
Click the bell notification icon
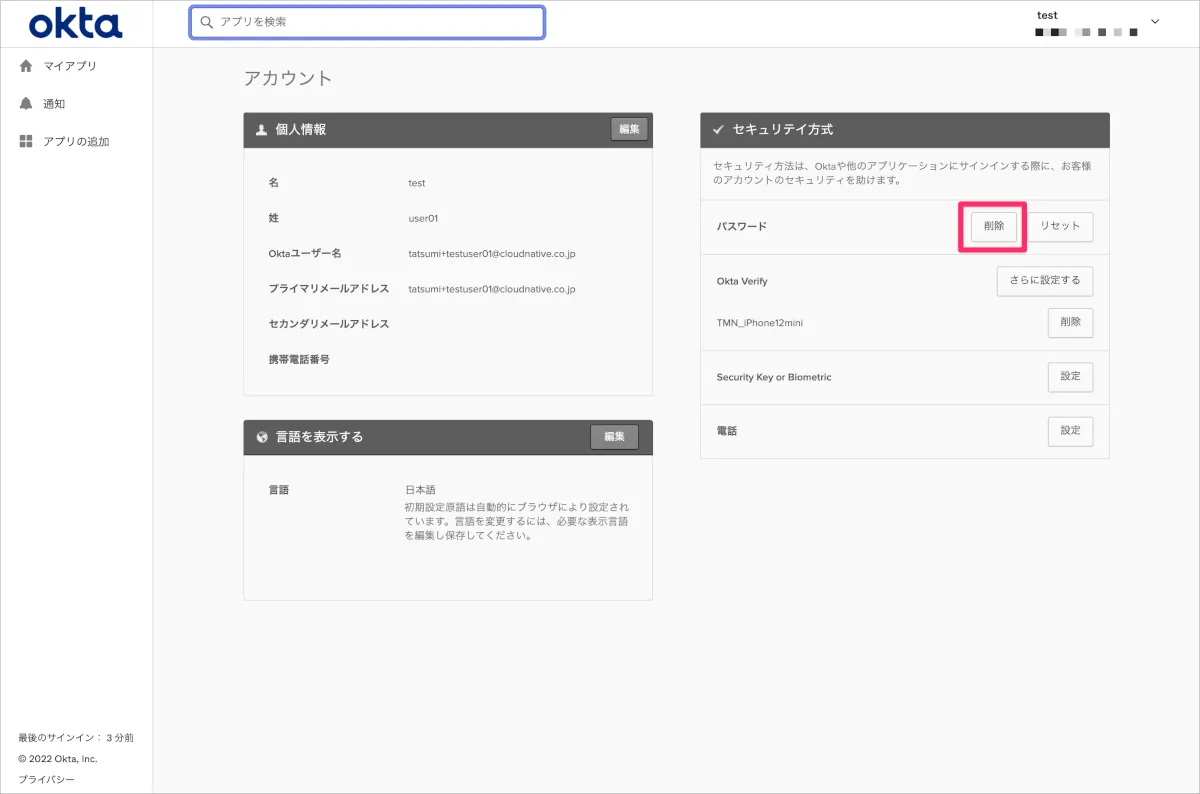[26, 104]
